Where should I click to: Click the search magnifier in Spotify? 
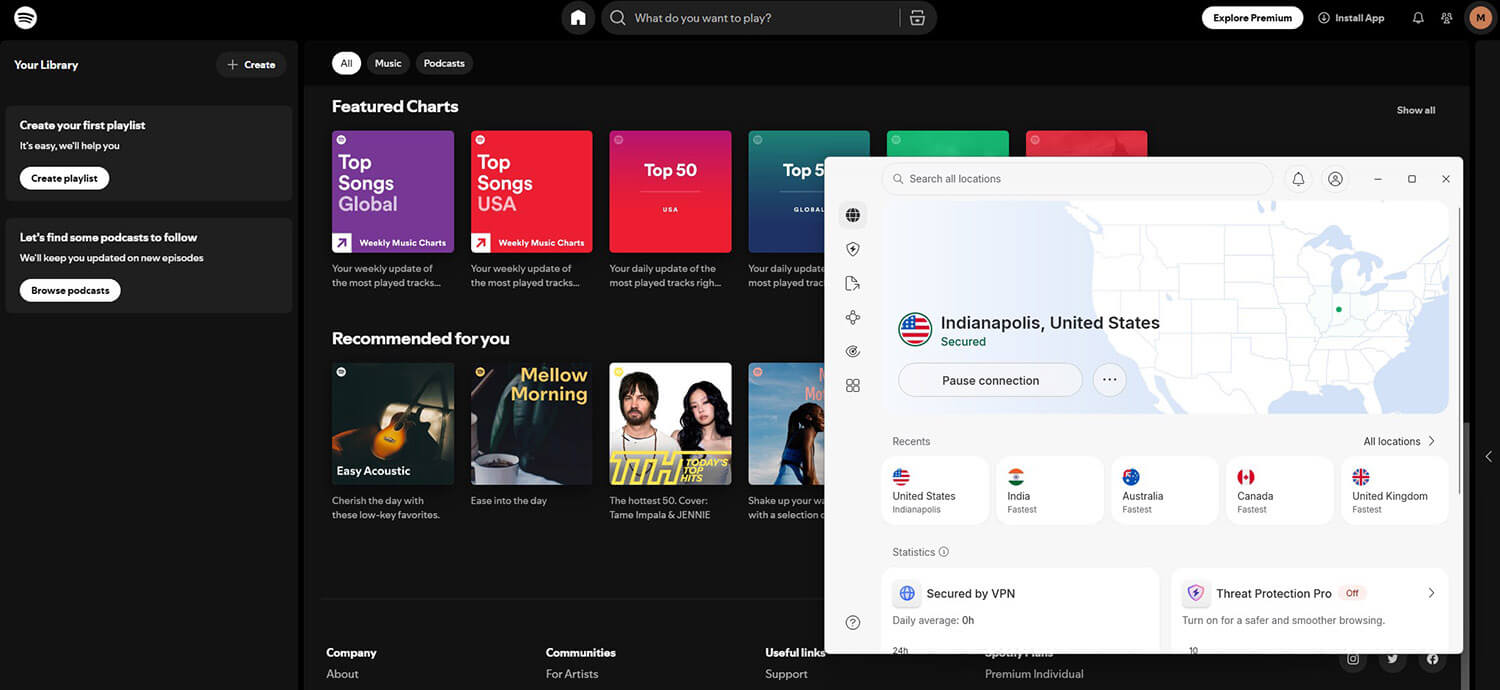click(618, 18)
